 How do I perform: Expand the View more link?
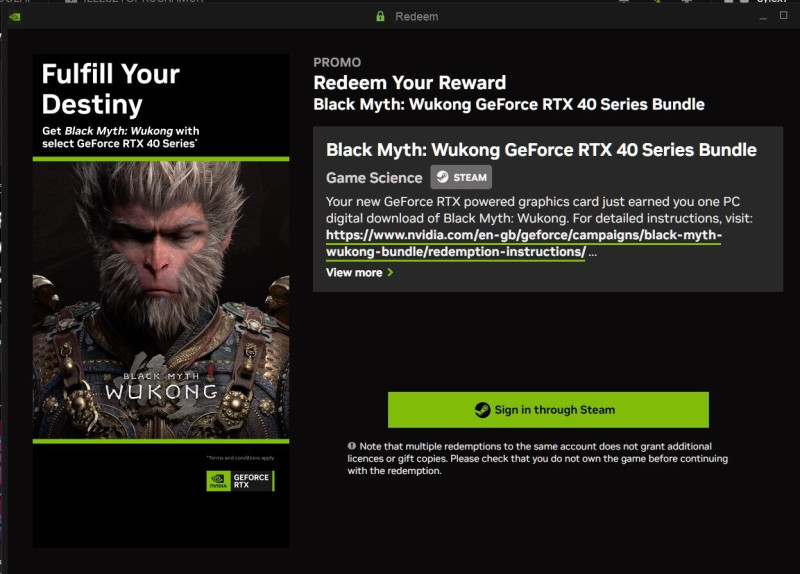point(360,272)
